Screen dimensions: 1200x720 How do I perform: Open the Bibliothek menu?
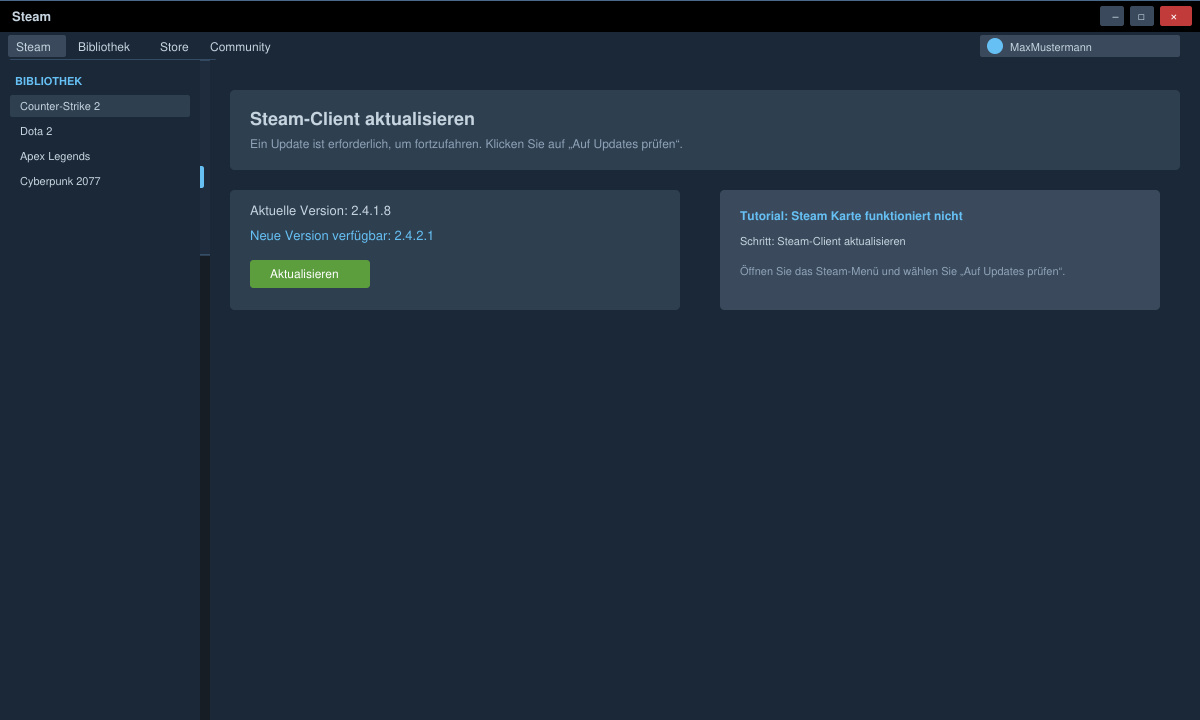[x=104, y=47]
